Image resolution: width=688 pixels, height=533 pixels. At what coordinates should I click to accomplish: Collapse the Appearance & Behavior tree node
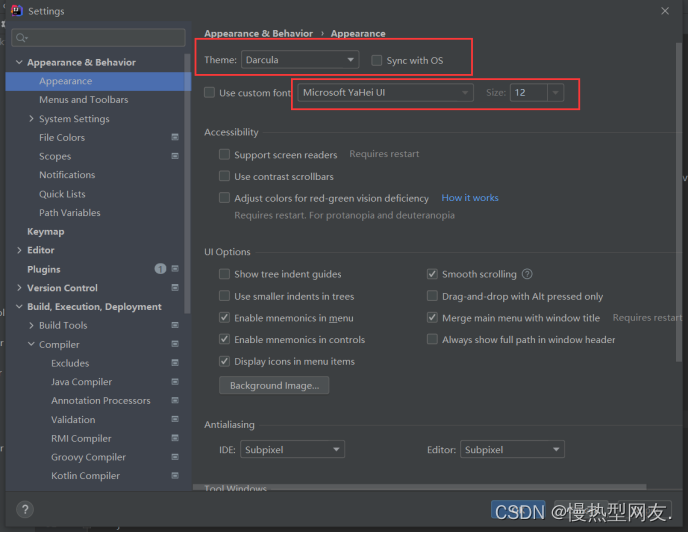pyautogui.click(x=19, y=62)
